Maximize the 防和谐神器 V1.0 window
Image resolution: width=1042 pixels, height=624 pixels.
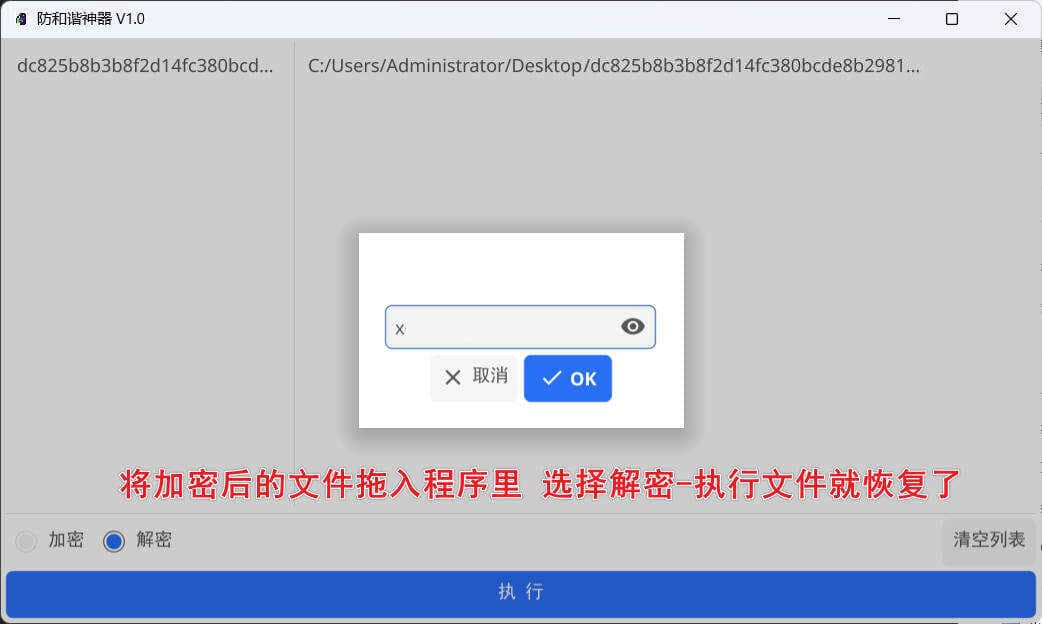(x=952, y=19)
